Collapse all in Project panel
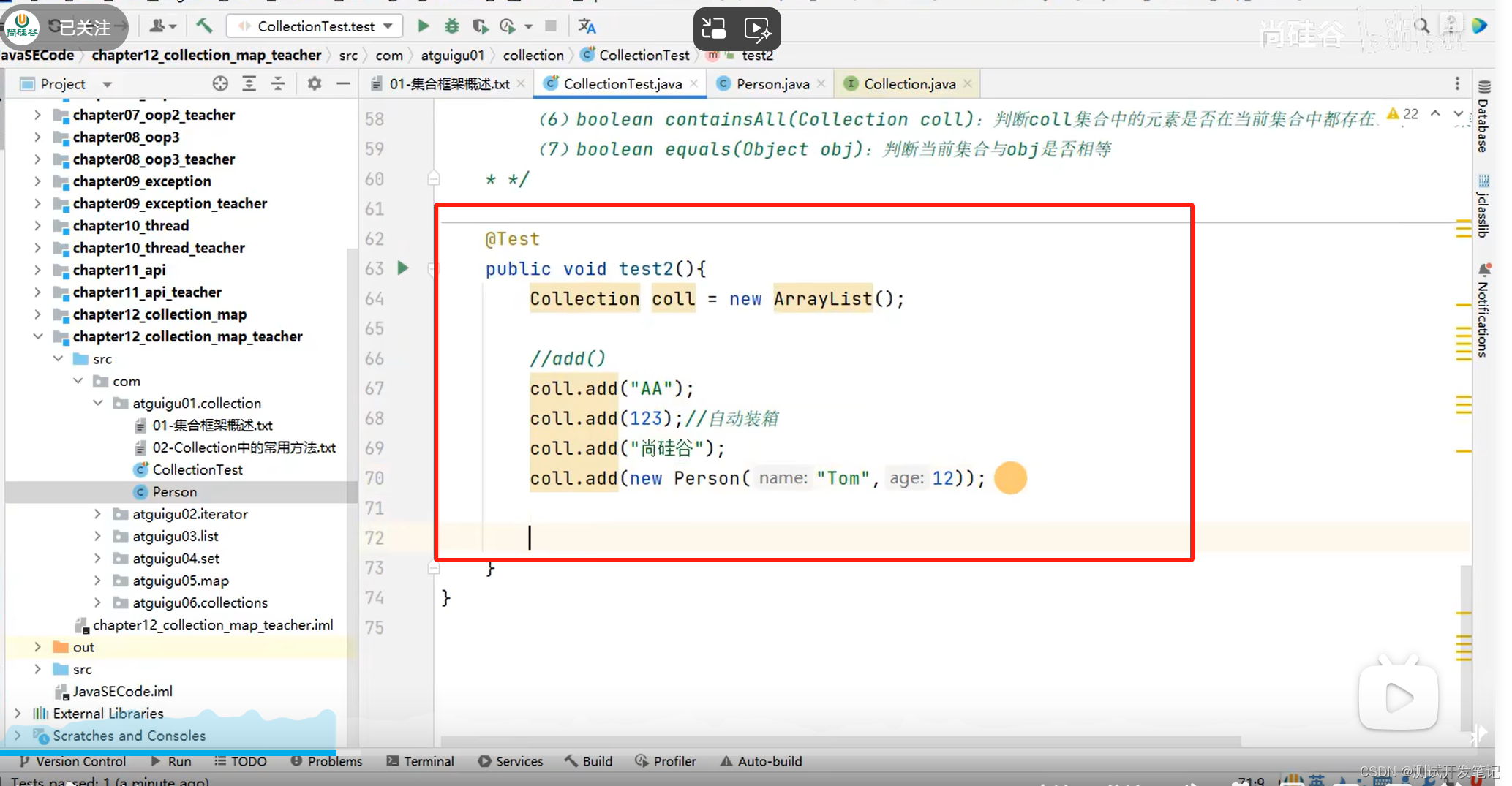1512x786 pixels. click(x=278, y=83)
